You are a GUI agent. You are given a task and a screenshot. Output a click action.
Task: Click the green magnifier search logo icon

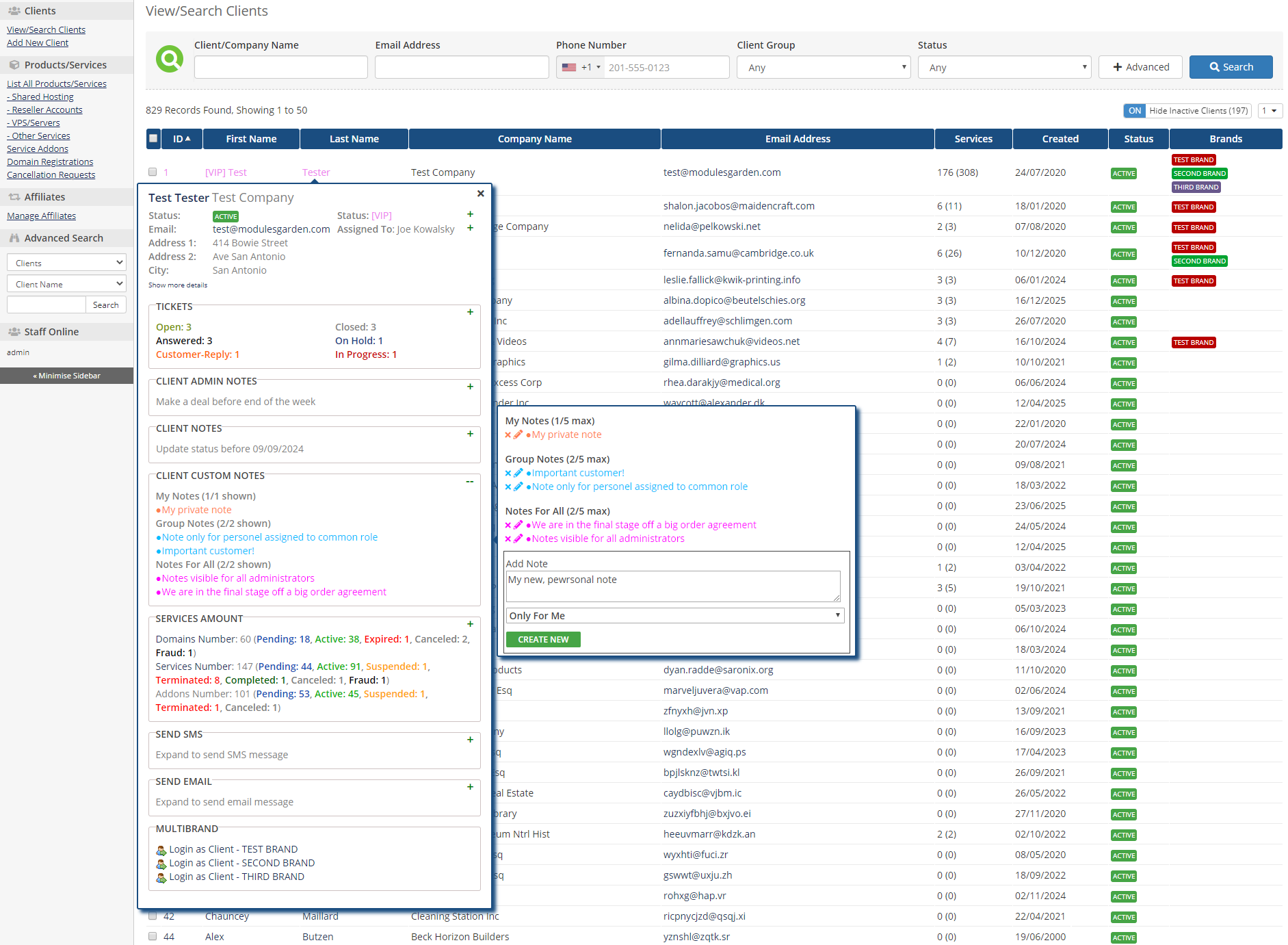pyautogui.click(x=170, y=59)
